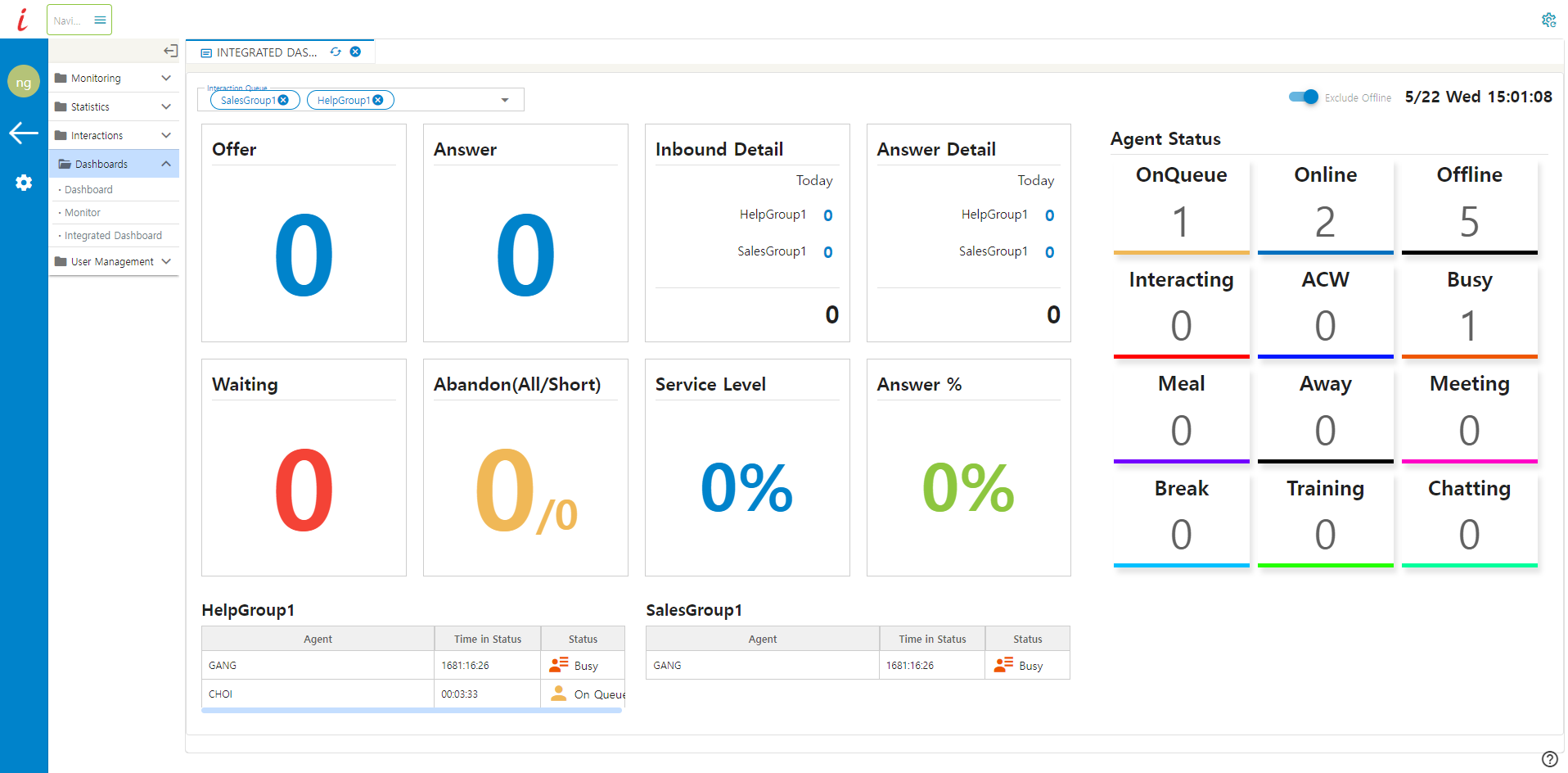Click the Chatting agent status tile
Viewport: 1568px width, 773px height.
(x=1469, y=520)
